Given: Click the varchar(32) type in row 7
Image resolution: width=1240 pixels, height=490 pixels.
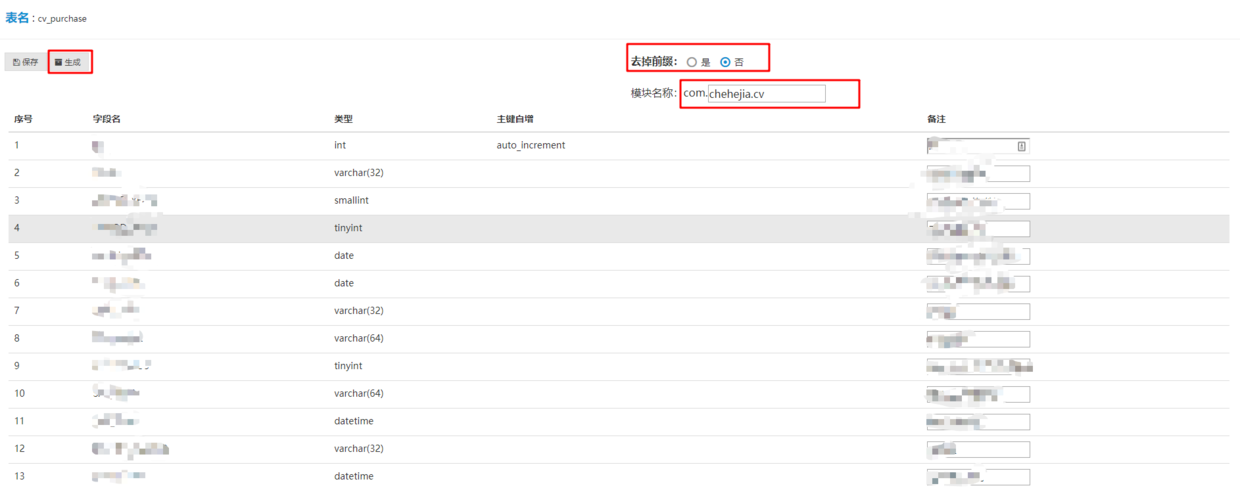Looking at the screenshot, I should click(359, 311).
